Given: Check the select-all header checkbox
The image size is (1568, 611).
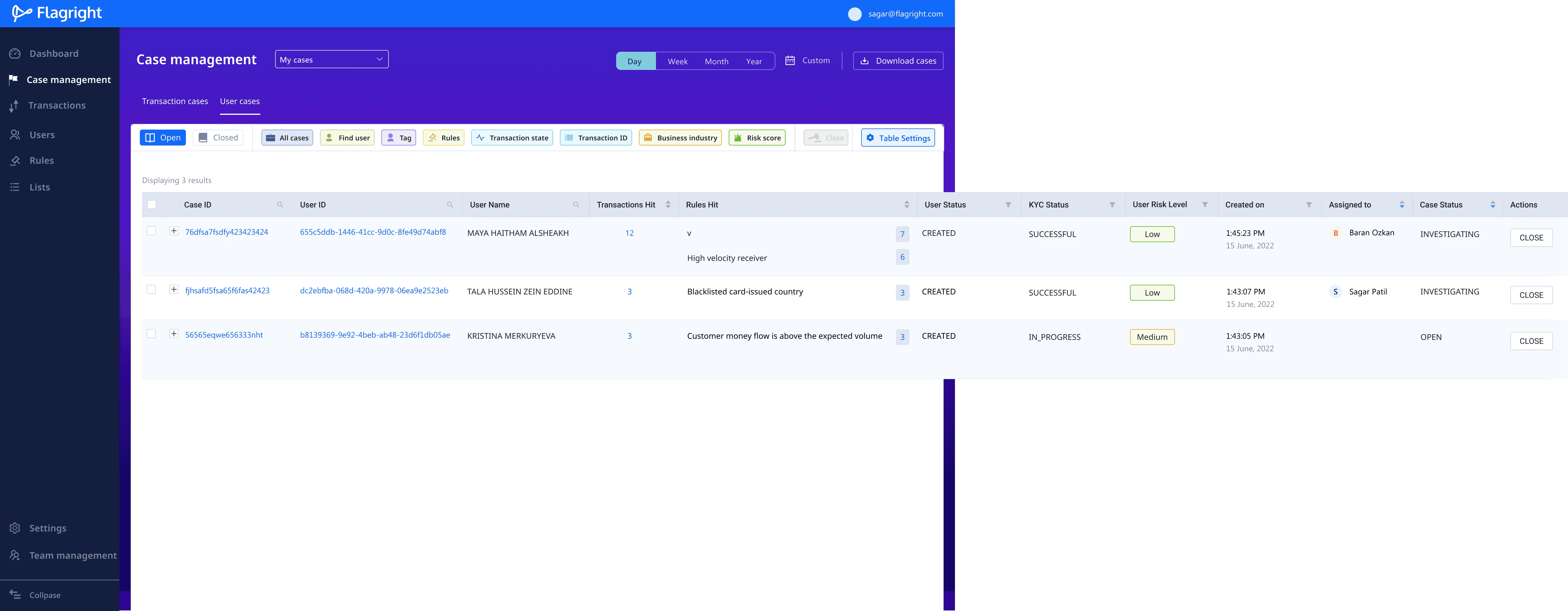Looking at the screenshot, I should point(152,205).
